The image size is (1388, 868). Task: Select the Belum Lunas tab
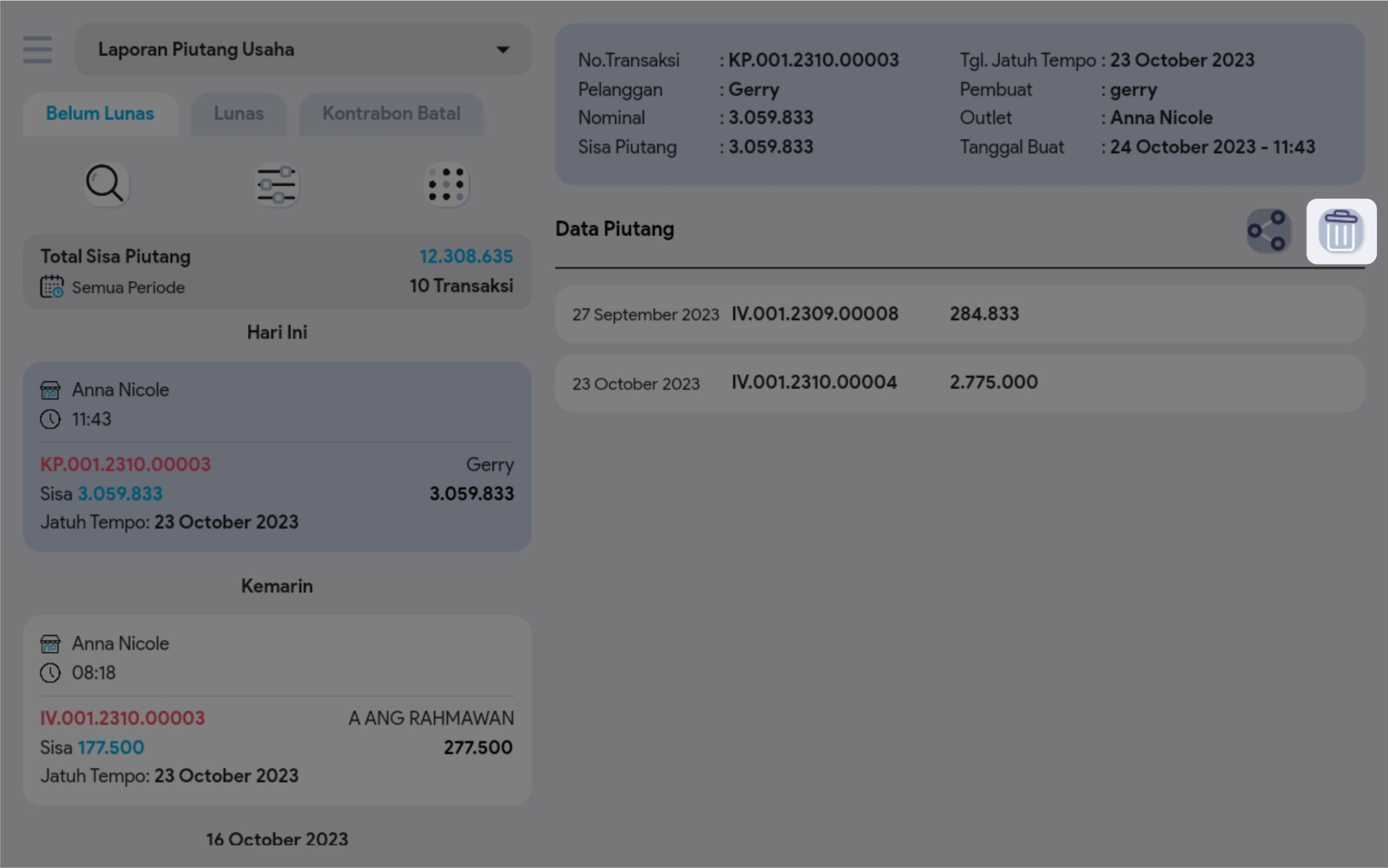(x=100, y=114)
